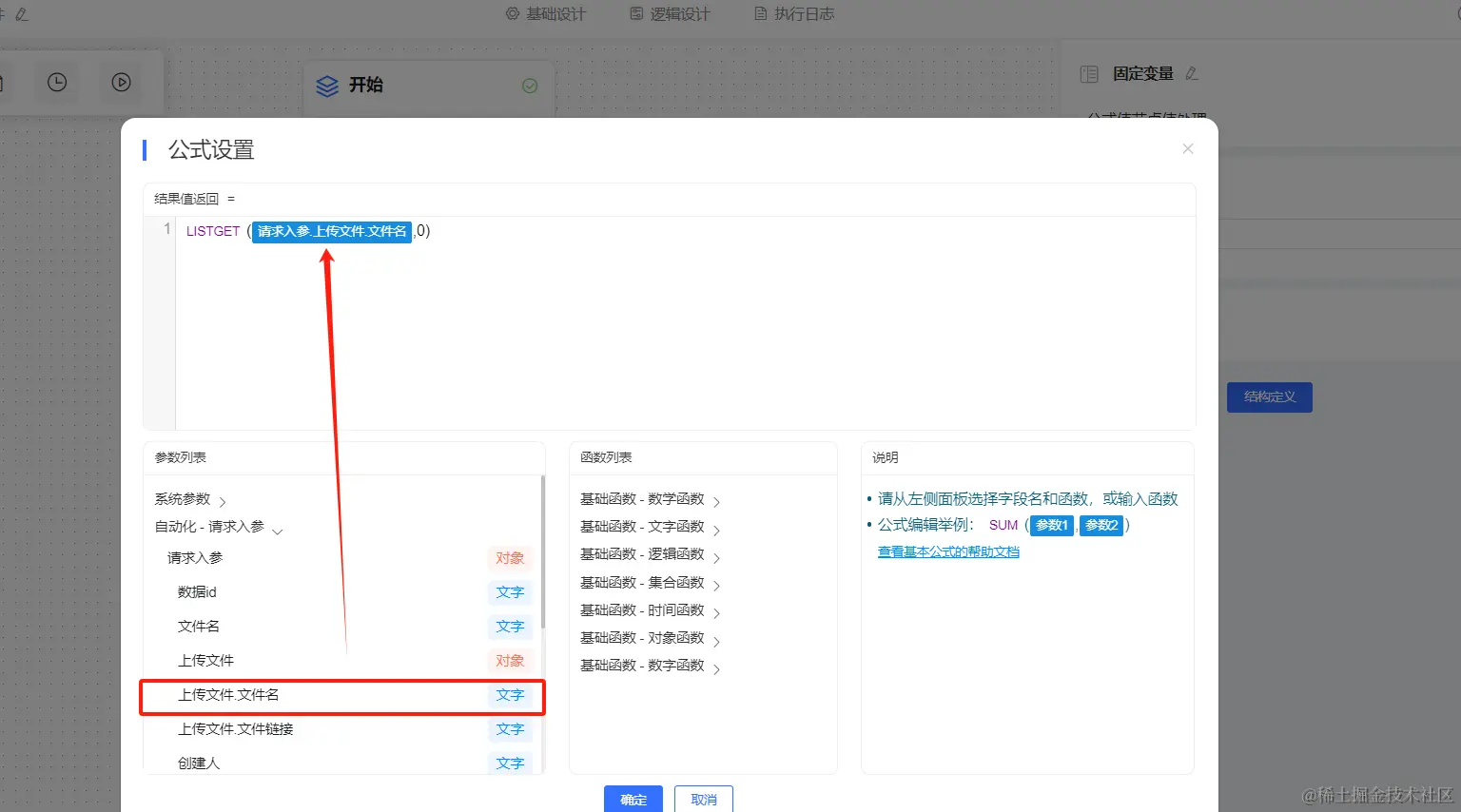Click the layers icon on the 开始 node

click(327, 86)
